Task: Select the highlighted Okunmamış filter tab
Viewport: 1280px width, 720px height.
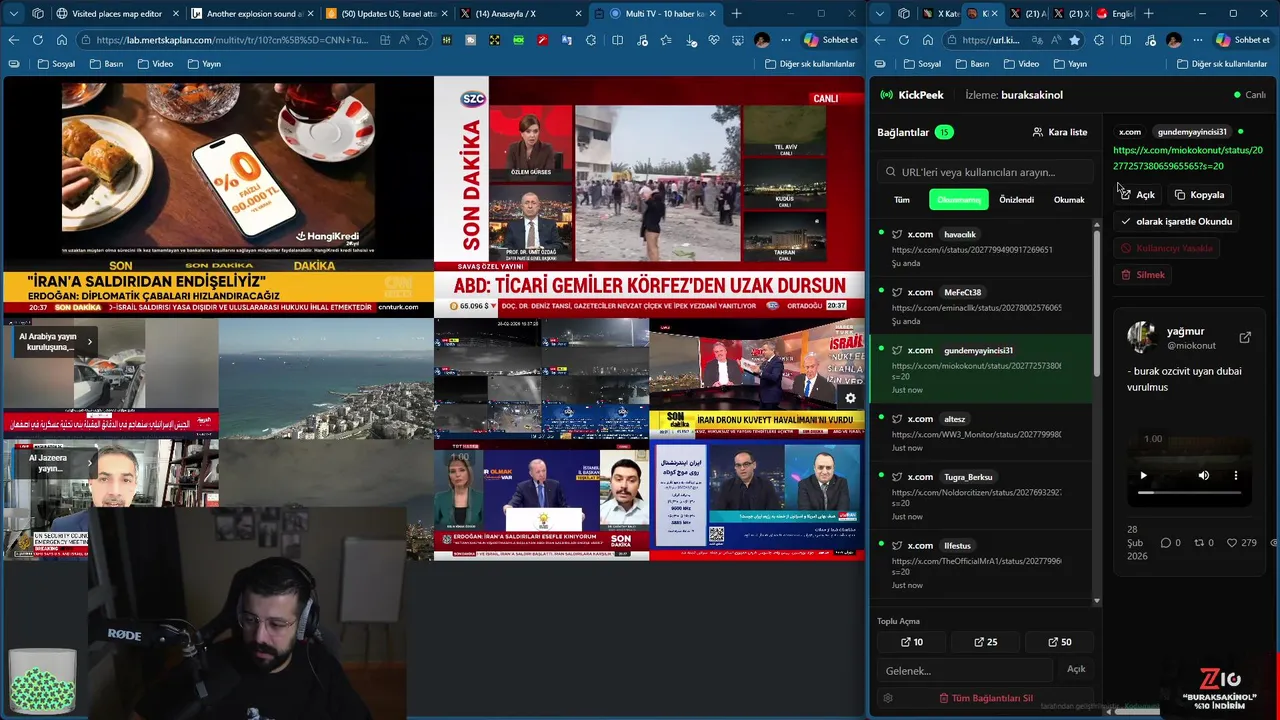Action: 959,200
